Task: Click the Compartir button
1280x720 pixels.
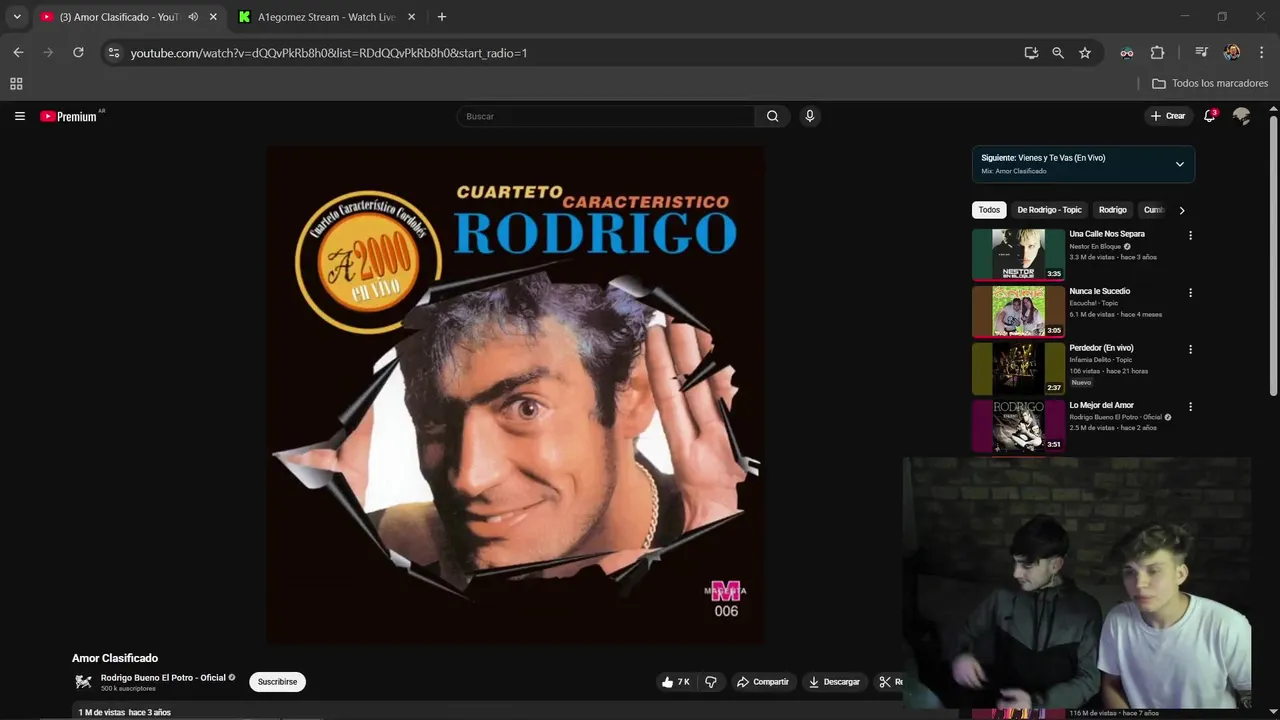Action: (x=763, y=682)
